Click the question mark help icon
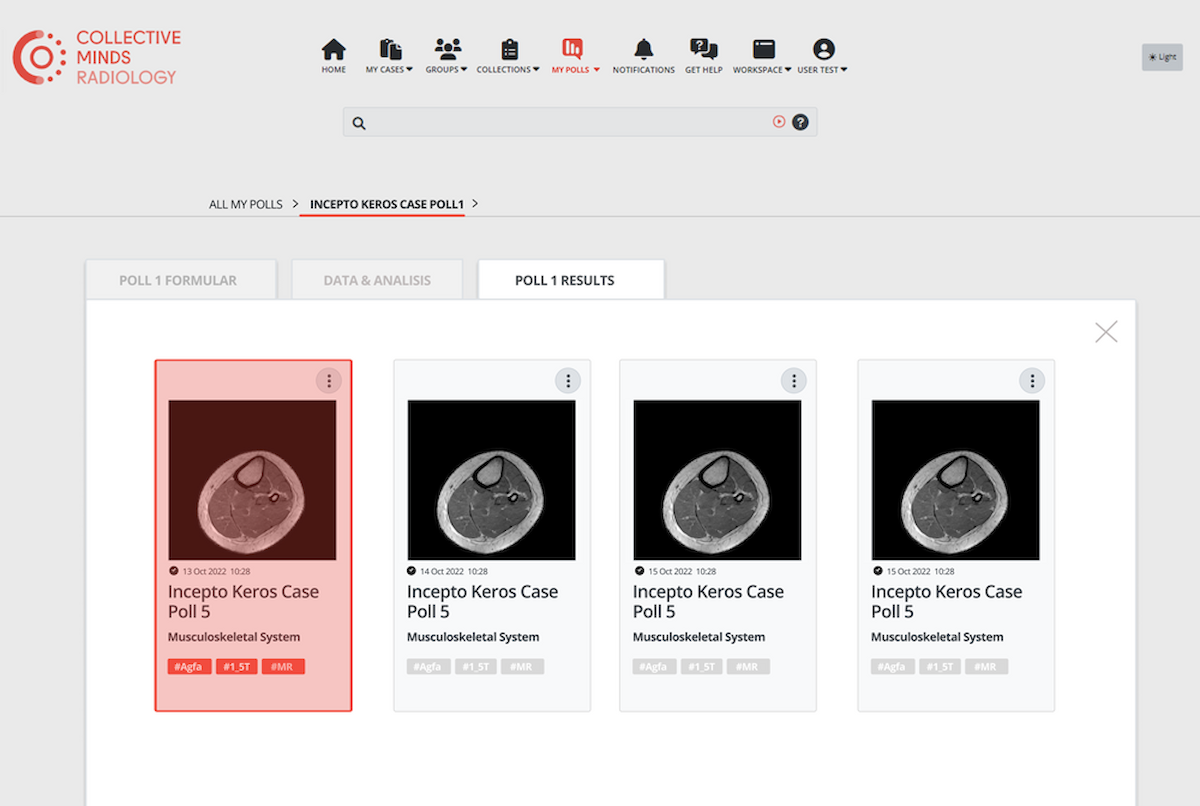1200x806 pixels. 800,122
